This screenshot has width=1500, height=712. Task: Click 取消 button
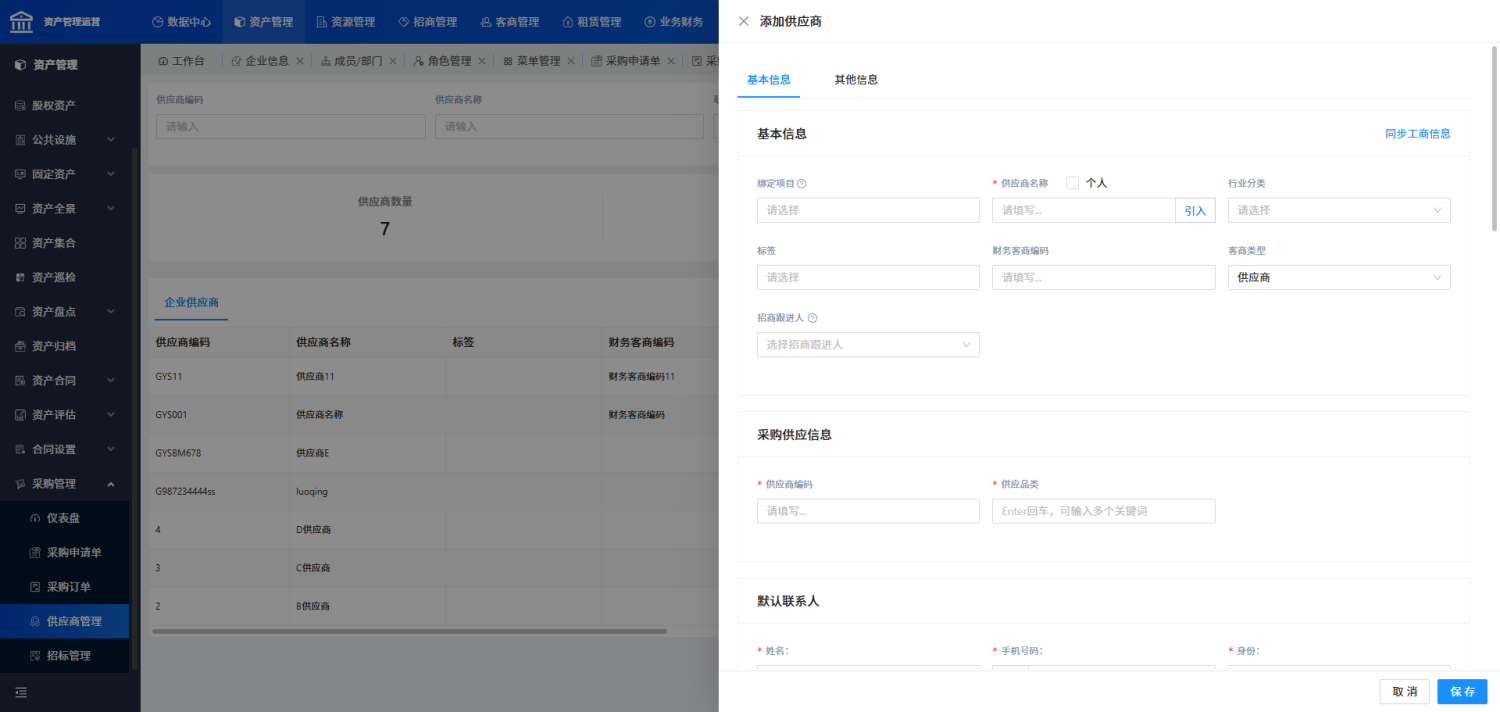coord(1404,692)
